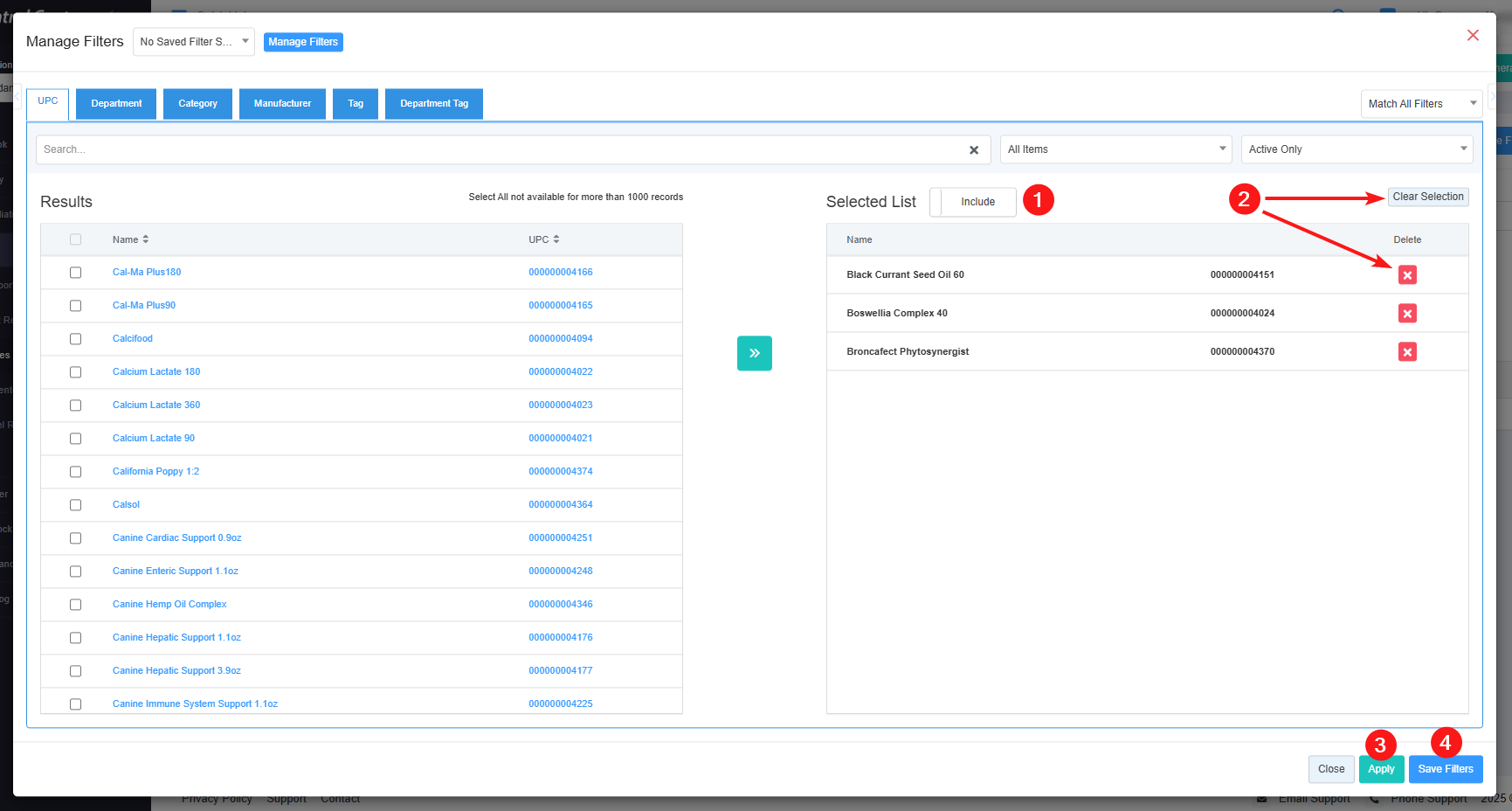Open the No Saved Filter dropdown
This screenshot has width=1512, height=811.
click(193, 42)
